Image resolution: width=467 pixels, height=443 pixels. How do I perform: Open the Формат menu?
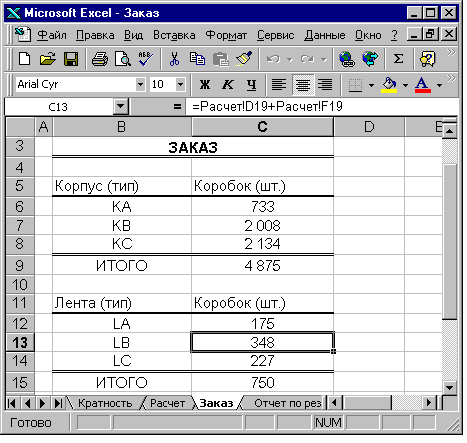(x=226, y=35)
